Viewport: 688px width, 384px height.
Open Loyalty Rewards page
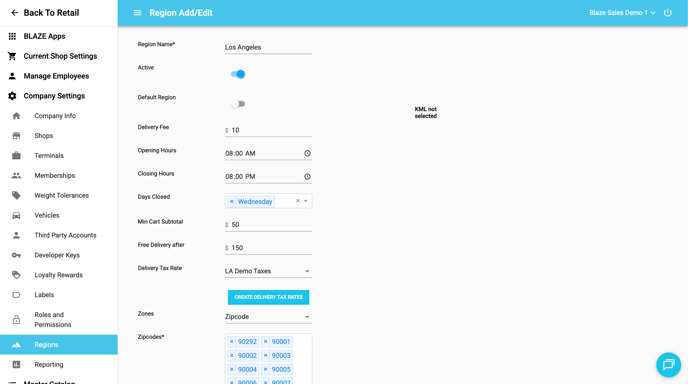(x=59, y=275)
